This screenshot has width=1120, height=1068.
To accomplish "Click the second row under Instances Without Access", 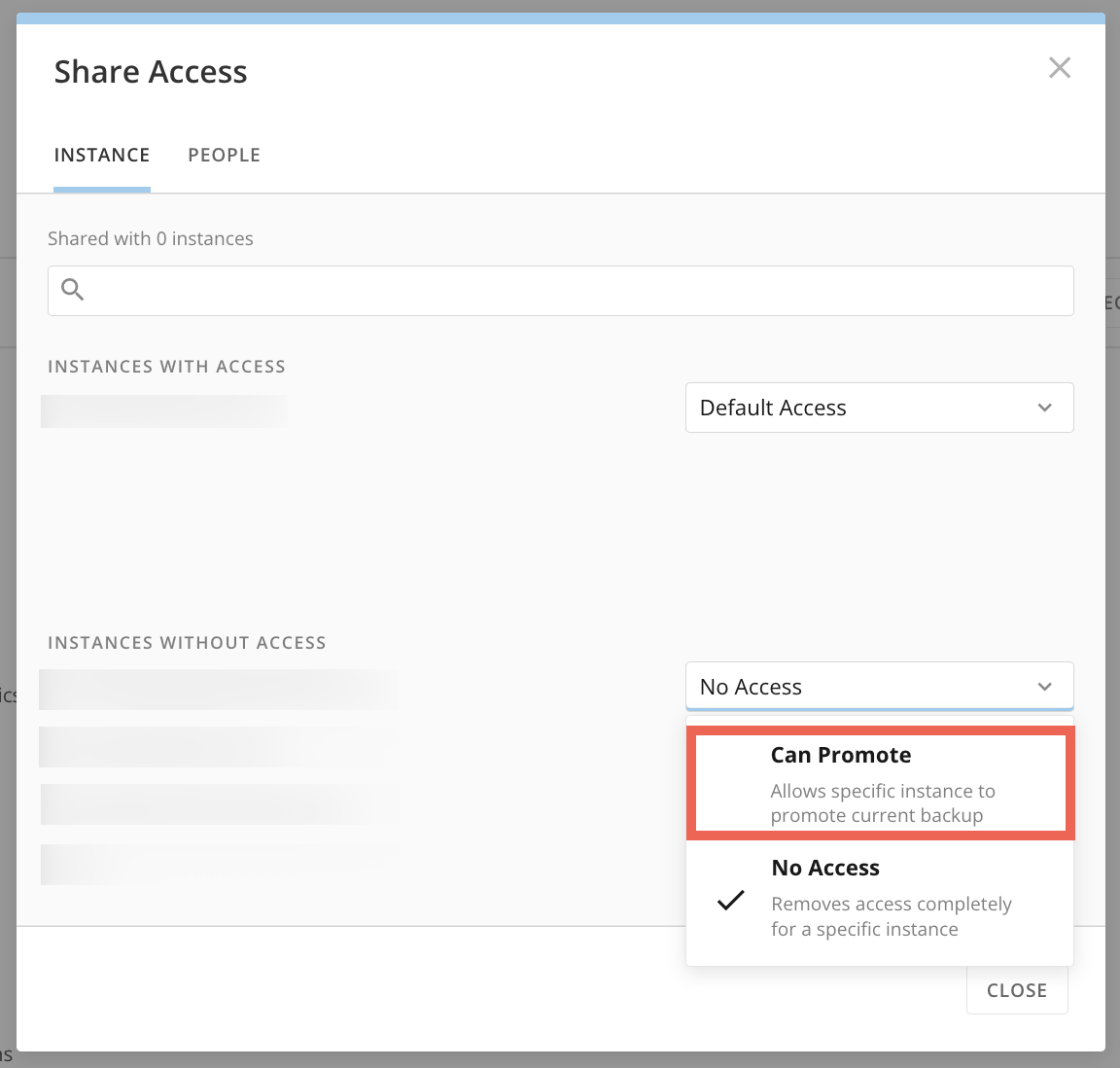I will coord(219,747).
